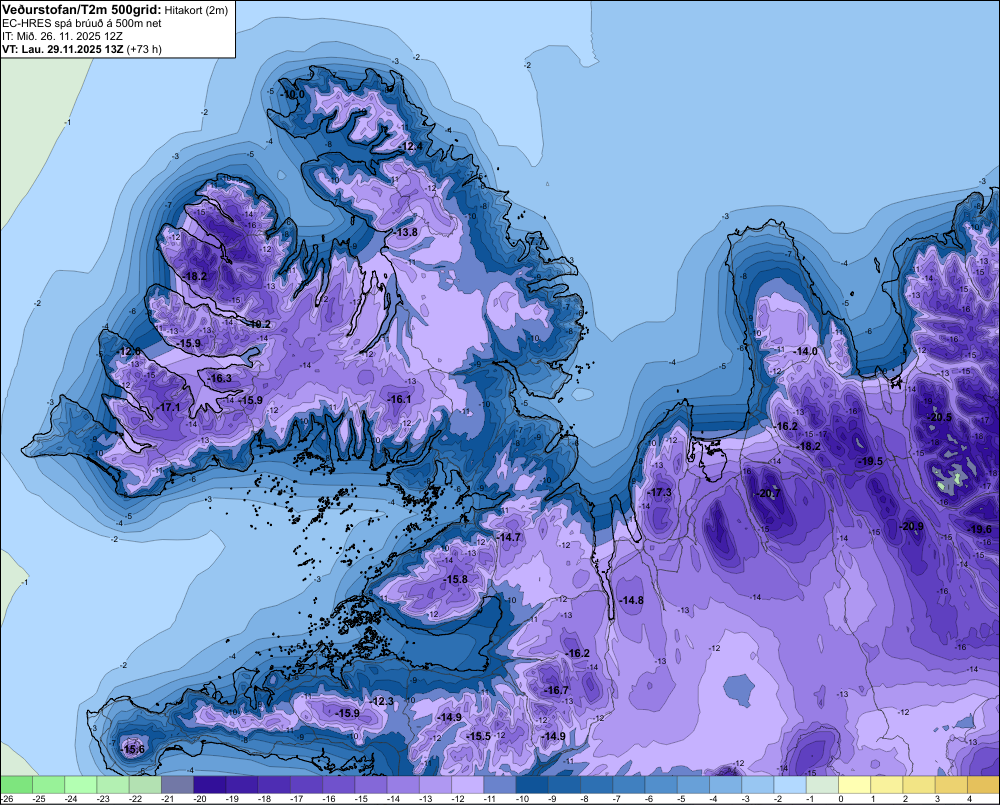The width and height of the screenshot is (1000, 805).
Task: Click the -16.1 temperature label
Action: 399,399
